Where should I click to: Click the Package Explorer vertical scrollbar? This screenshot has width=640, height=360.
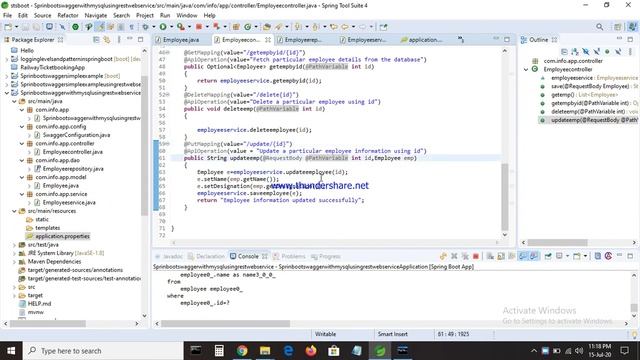[x=144, y=146]
